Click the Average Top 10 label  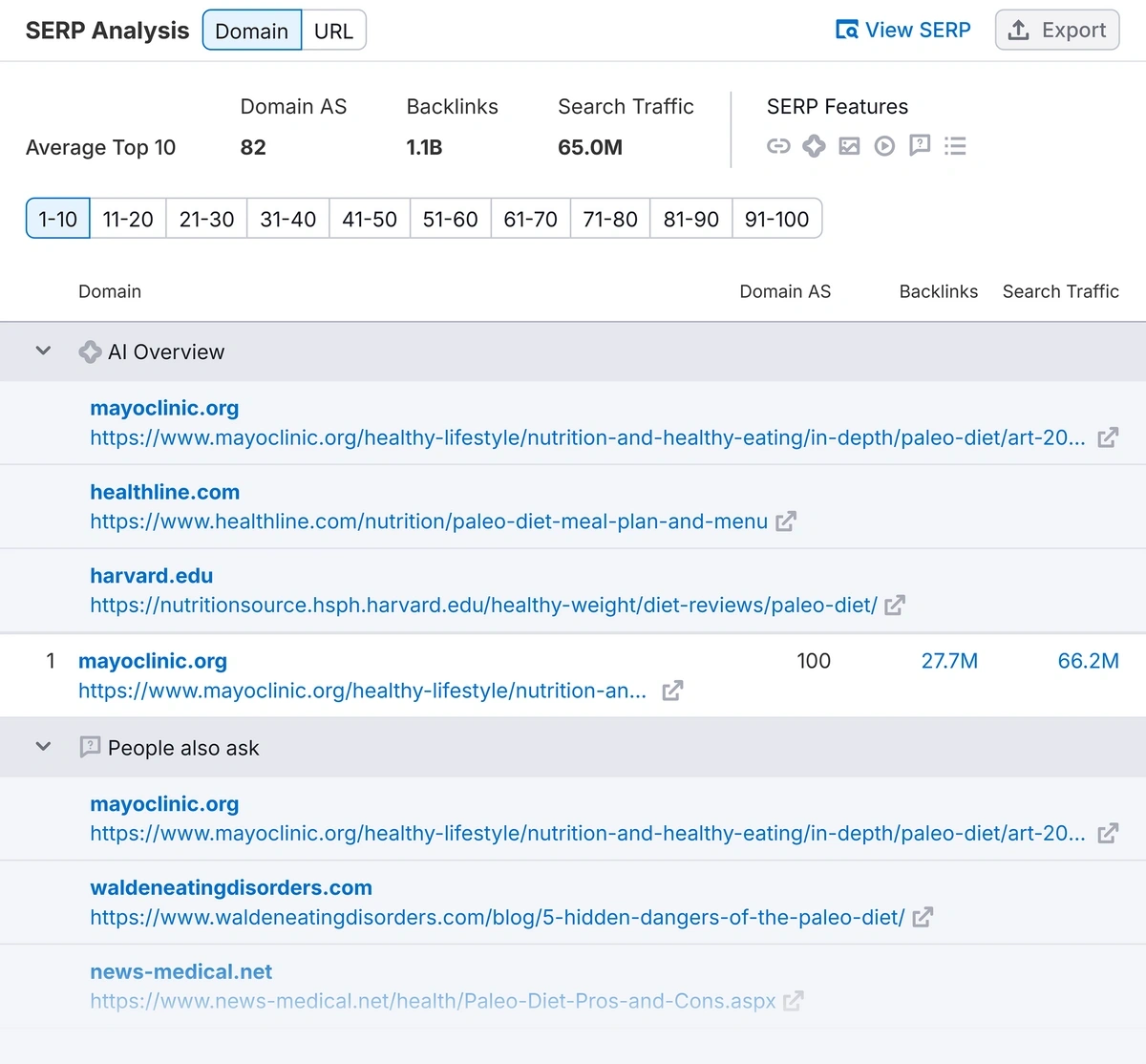[100, 148]
